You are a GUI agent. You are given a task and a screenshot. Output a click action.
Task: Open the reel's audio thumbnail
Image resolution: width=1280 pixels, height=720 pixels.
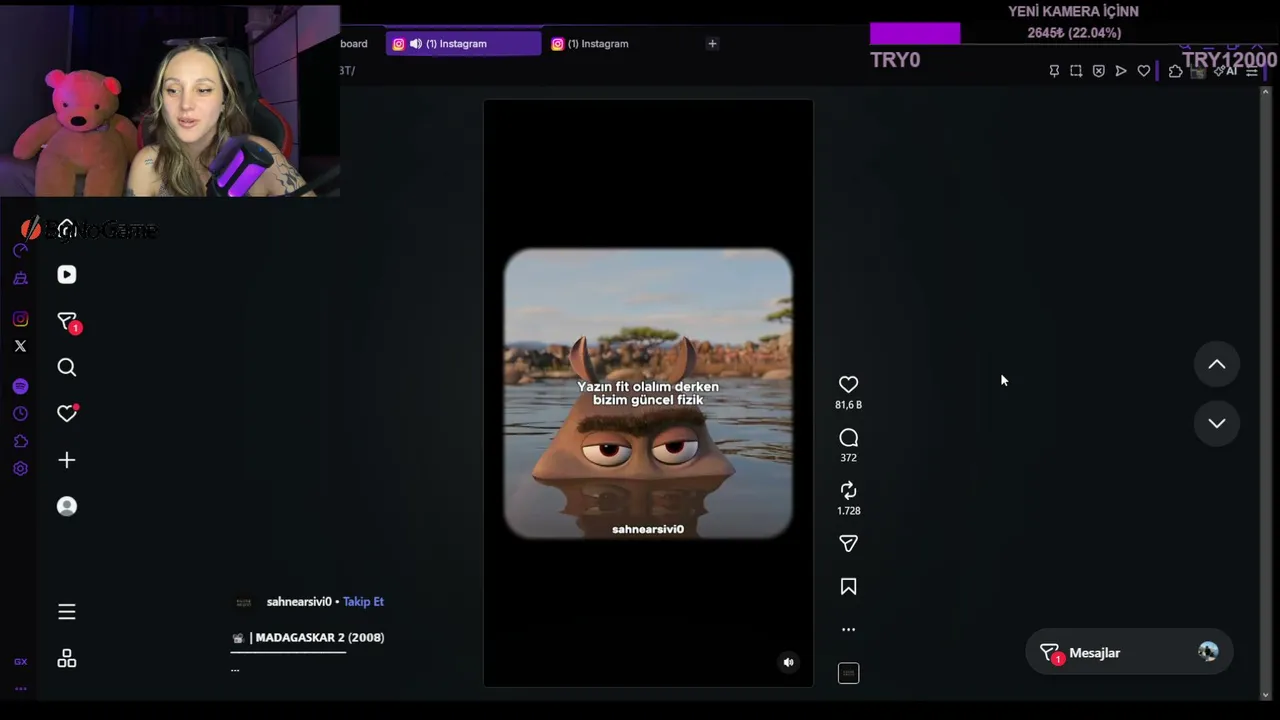848,673
